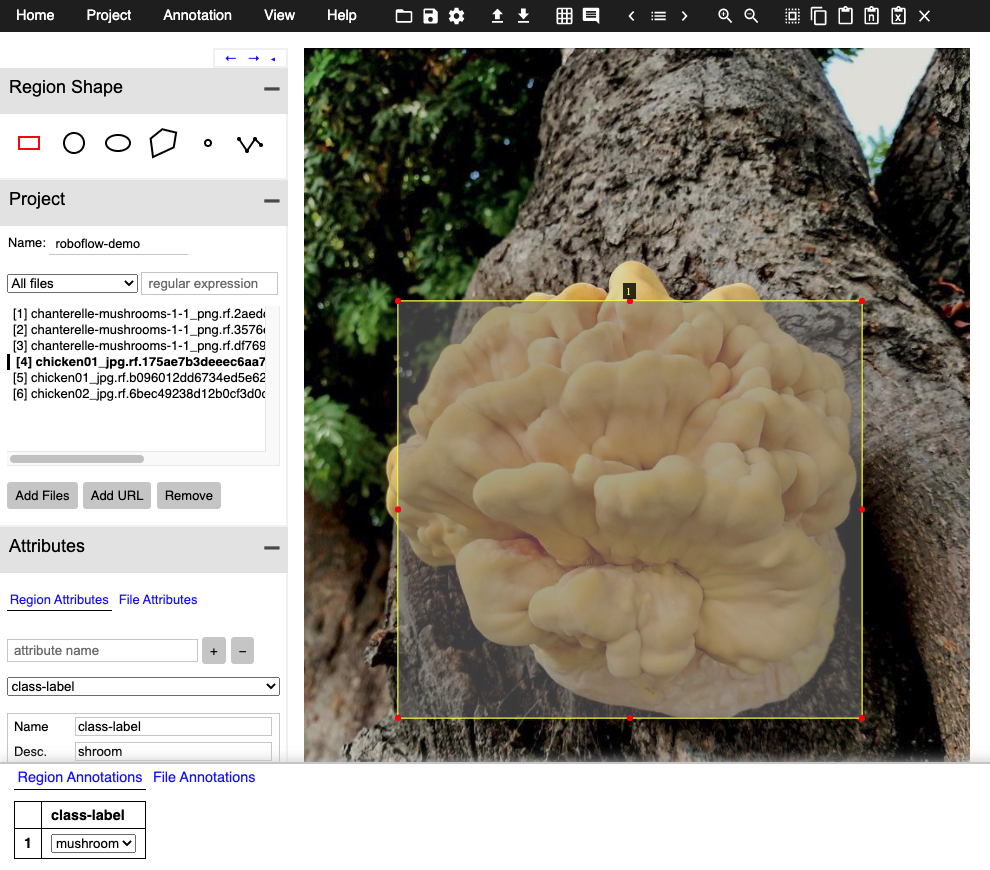
Task: Switch to the File Attributes tab
Action: 157,599
